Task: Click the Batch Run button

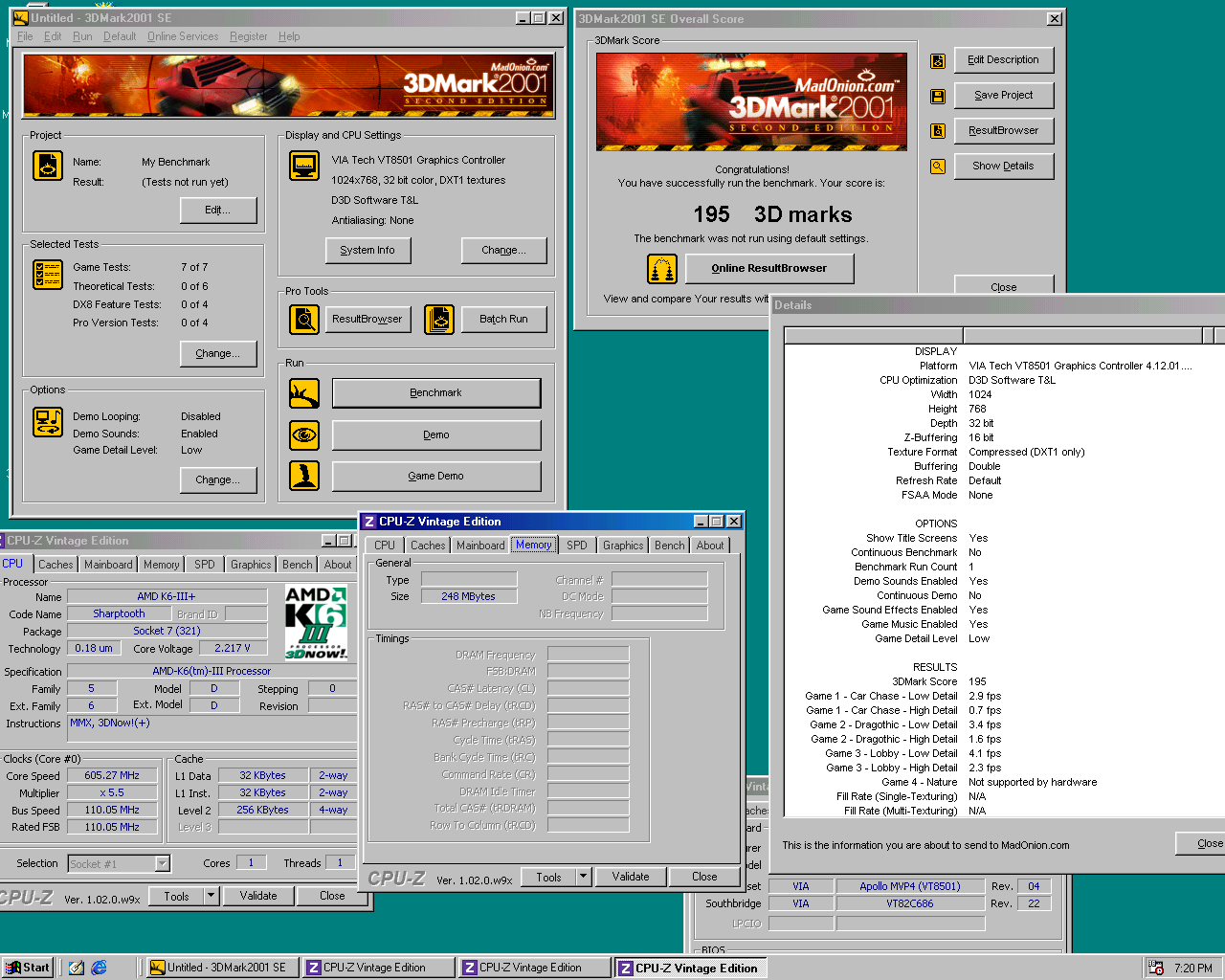Action: 503,319
